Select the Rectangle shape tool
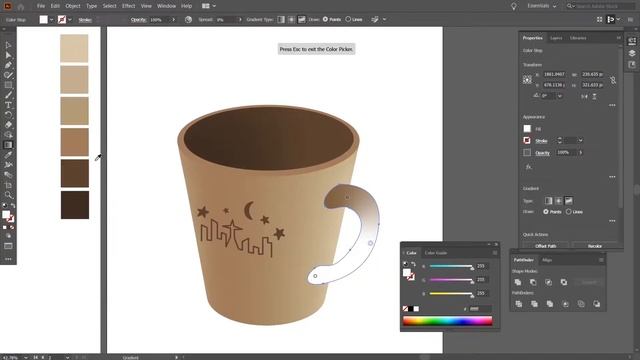Viewport: 640px width, 360px height. click(x=8, y=85)
